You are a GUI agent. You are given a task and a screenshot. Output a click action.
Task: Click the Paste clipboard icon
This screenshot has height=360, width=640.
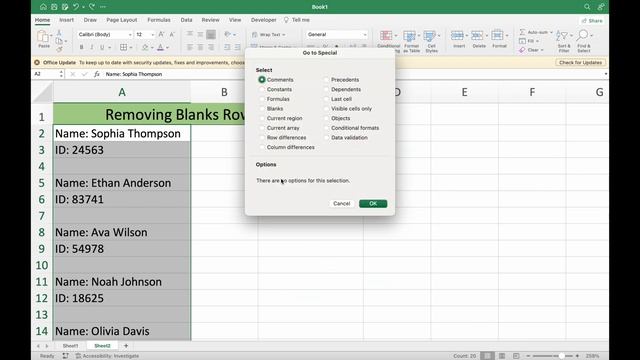[43, 37]
